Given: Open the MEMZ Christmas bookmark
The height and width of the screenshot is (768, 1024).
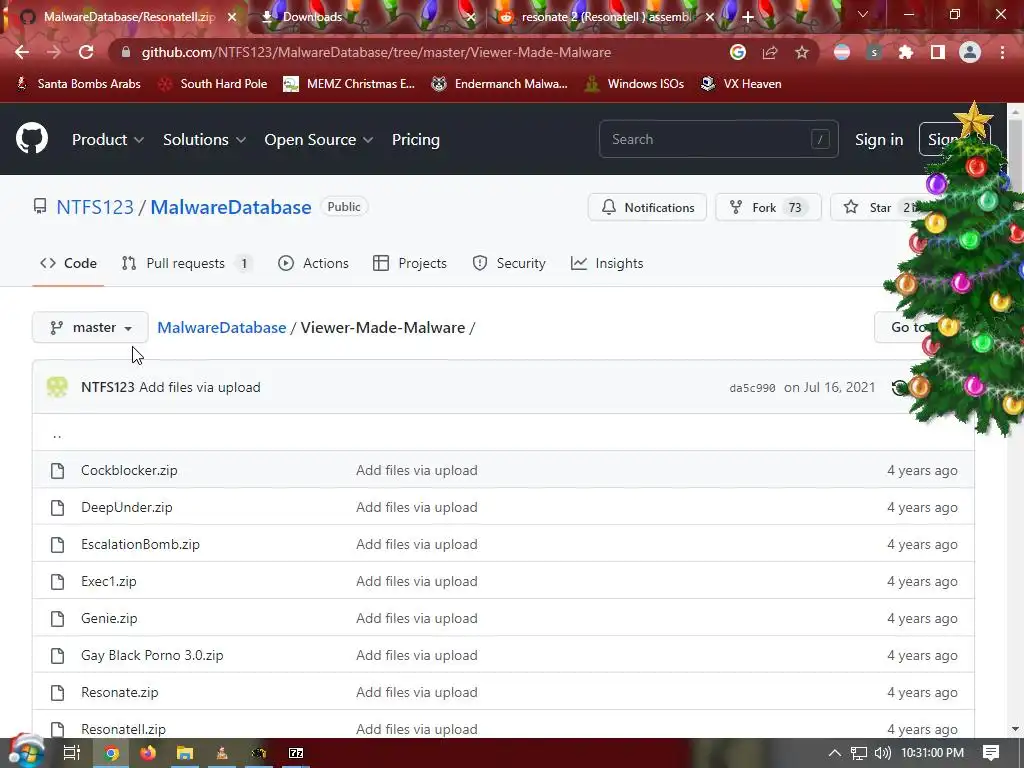Looking at the screenshot, I should coord(349,84).
